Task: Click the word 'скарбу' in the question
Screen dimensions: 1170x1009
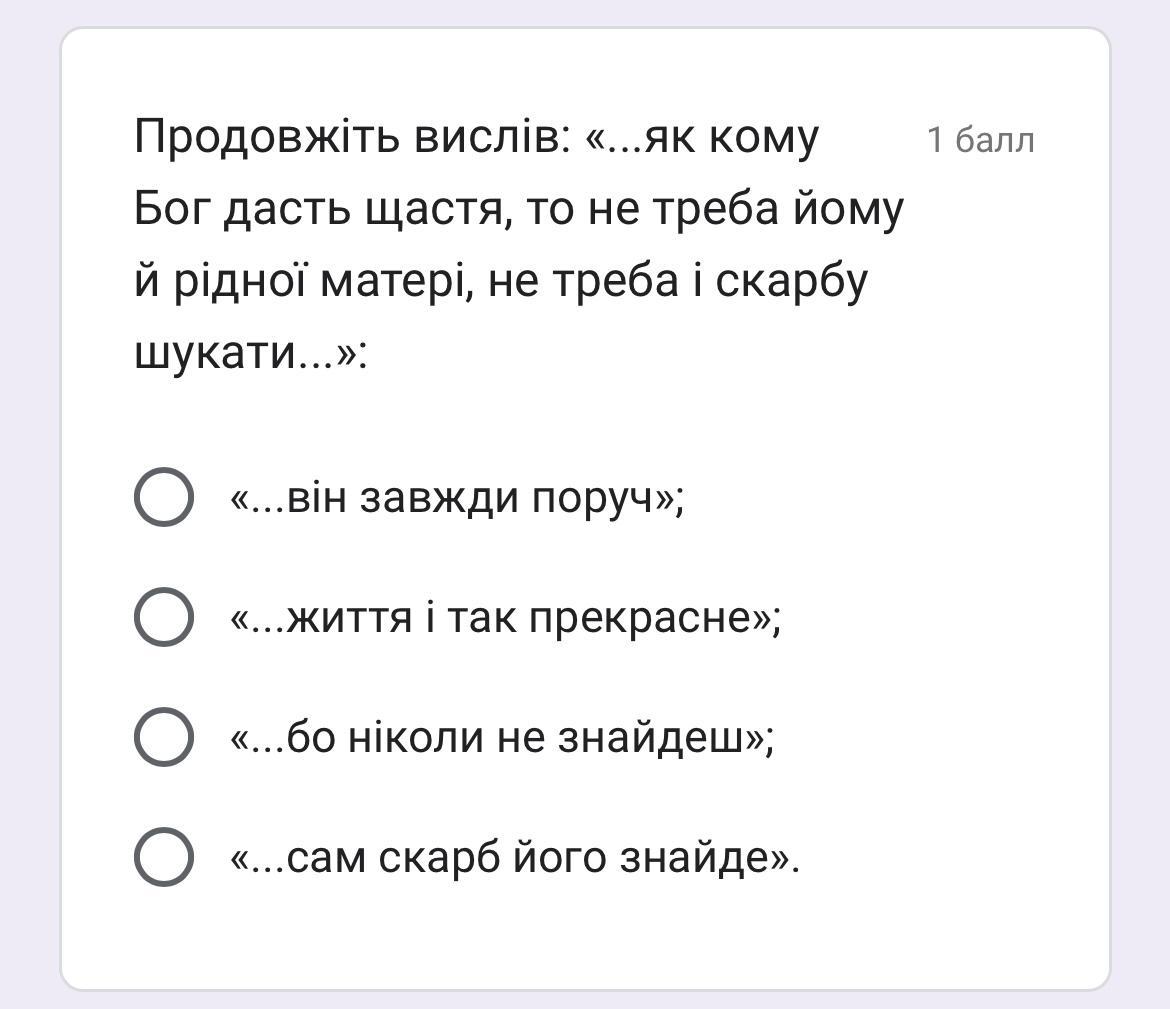Action: [x=792, y=283]
